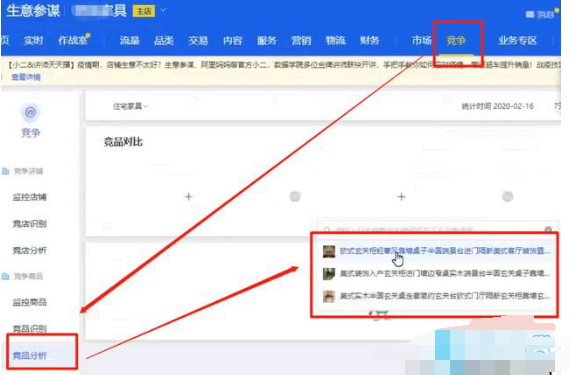Open 监控商品 in sidebar
This screenshot has width=570, height=375.
coord(29,302)
